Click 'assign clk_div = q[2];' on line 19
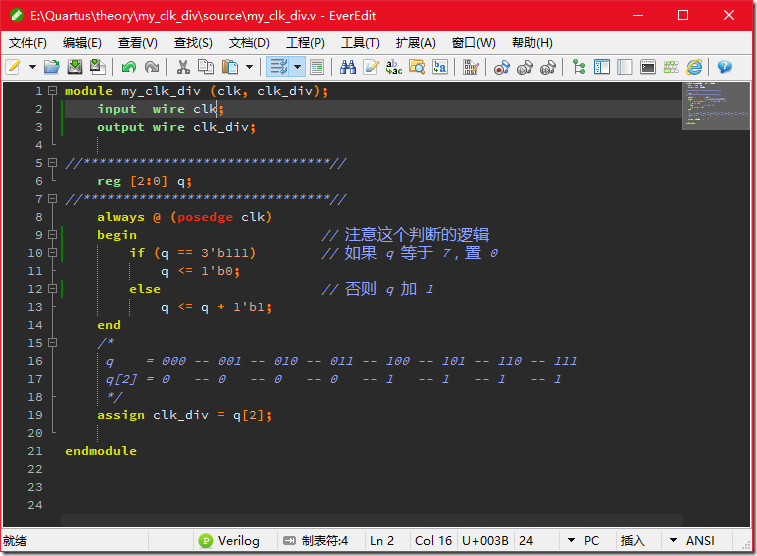The width and height of the screenshot is (757, 556). 184,415
